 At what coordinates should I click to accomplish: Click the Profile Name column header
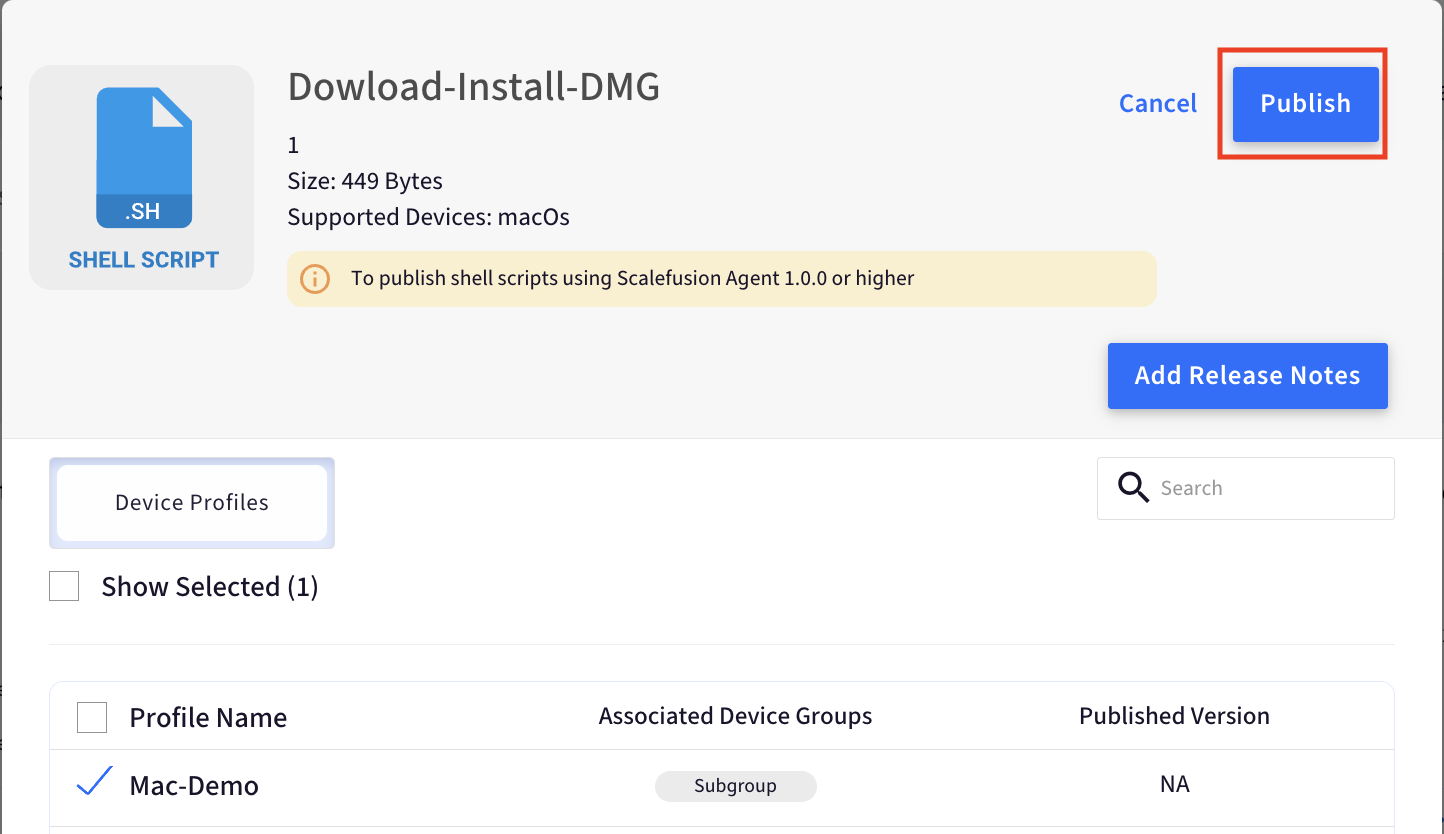tap(208, 718)
